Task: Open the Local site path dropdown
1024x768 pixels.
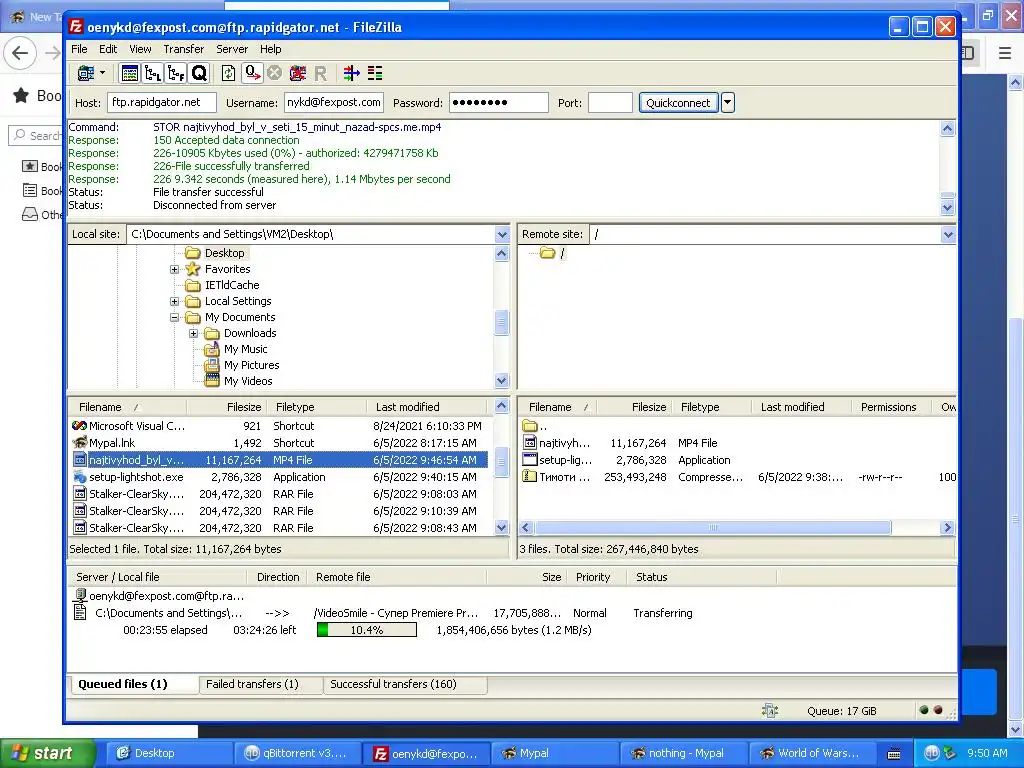Action: (x=502, y=234)
